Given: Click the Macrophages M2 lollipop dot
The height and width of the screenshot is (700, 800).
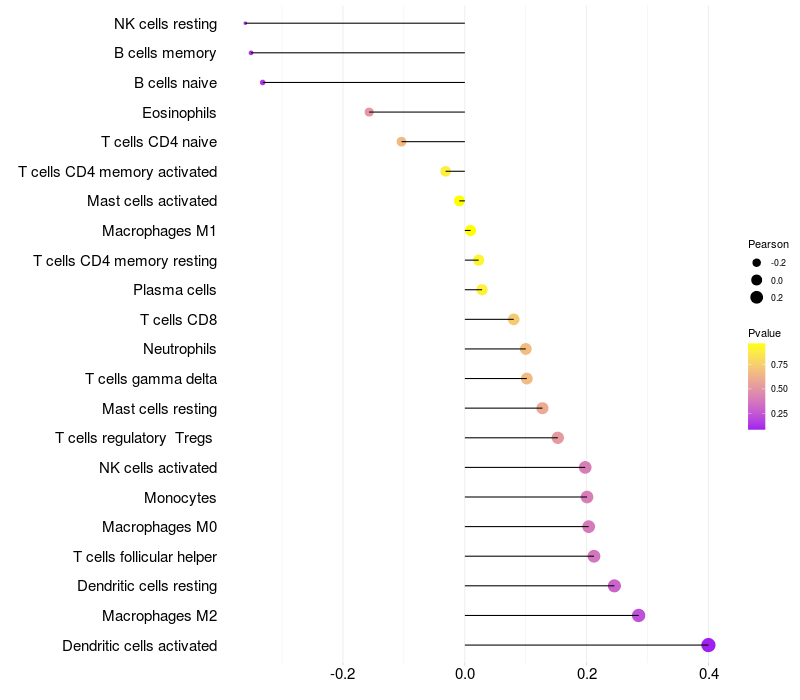Looking at the screenshot, I should [638, 615].
